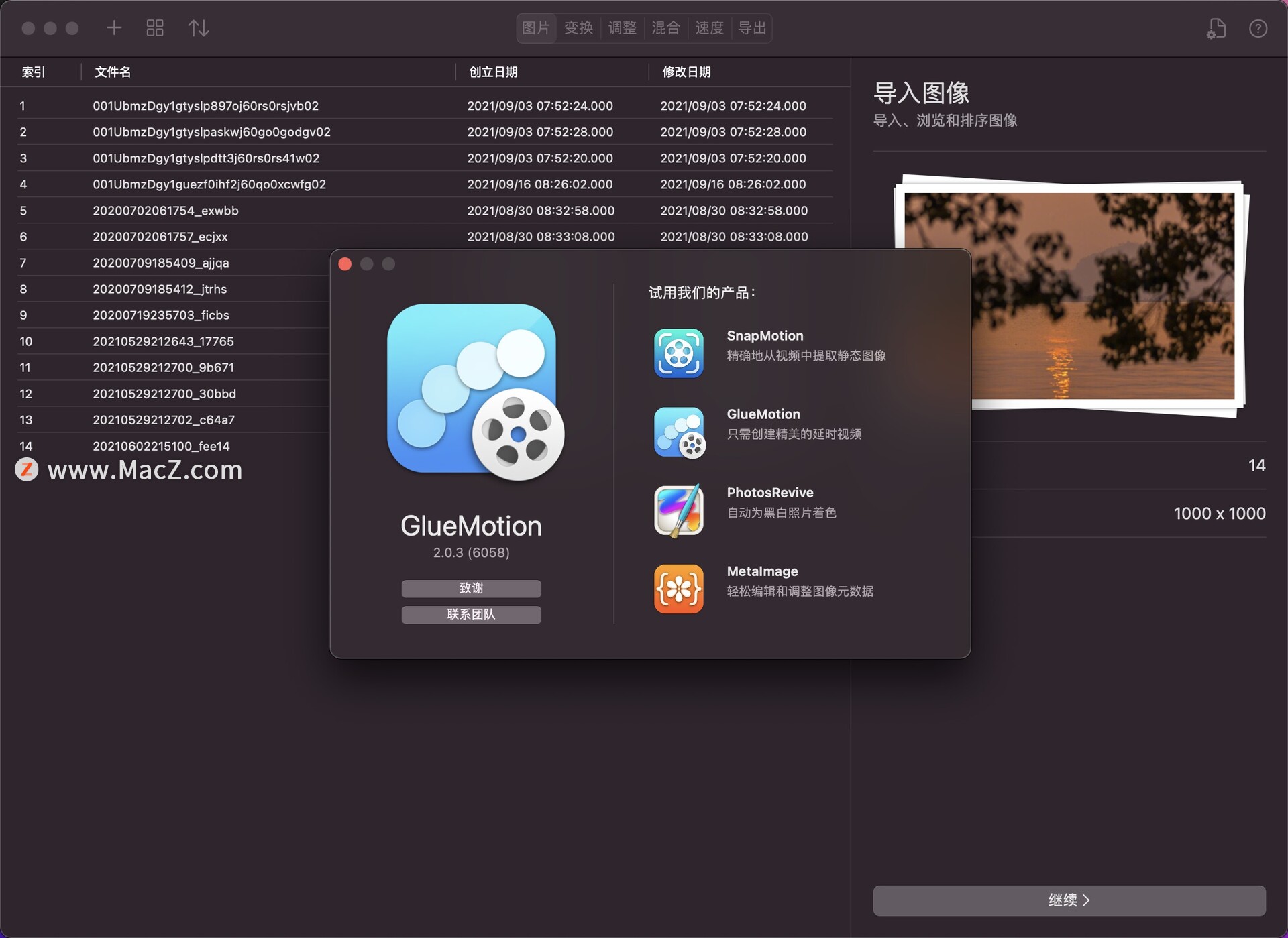The width and height of the screenshot is (1288, 938).
Task: Select row 20200719235703_ficbs
Action: click(x=173, y=314)
